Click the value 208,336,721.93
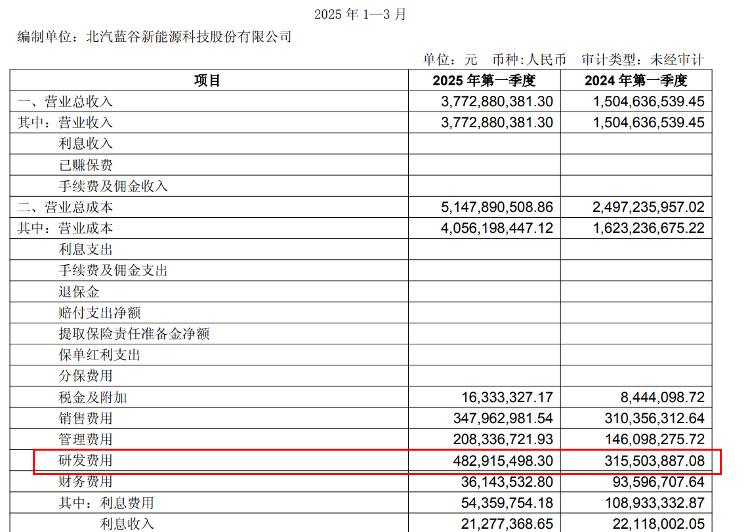The image size is (750, 532). [x=503, y=439]
